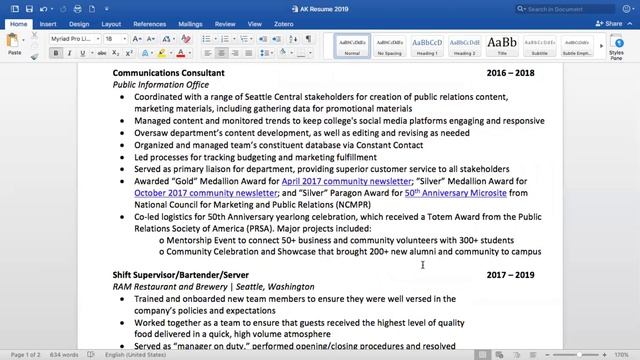Justify the paragraph text
This screenshot has height=360, width=640.
(x=248, y=53)
